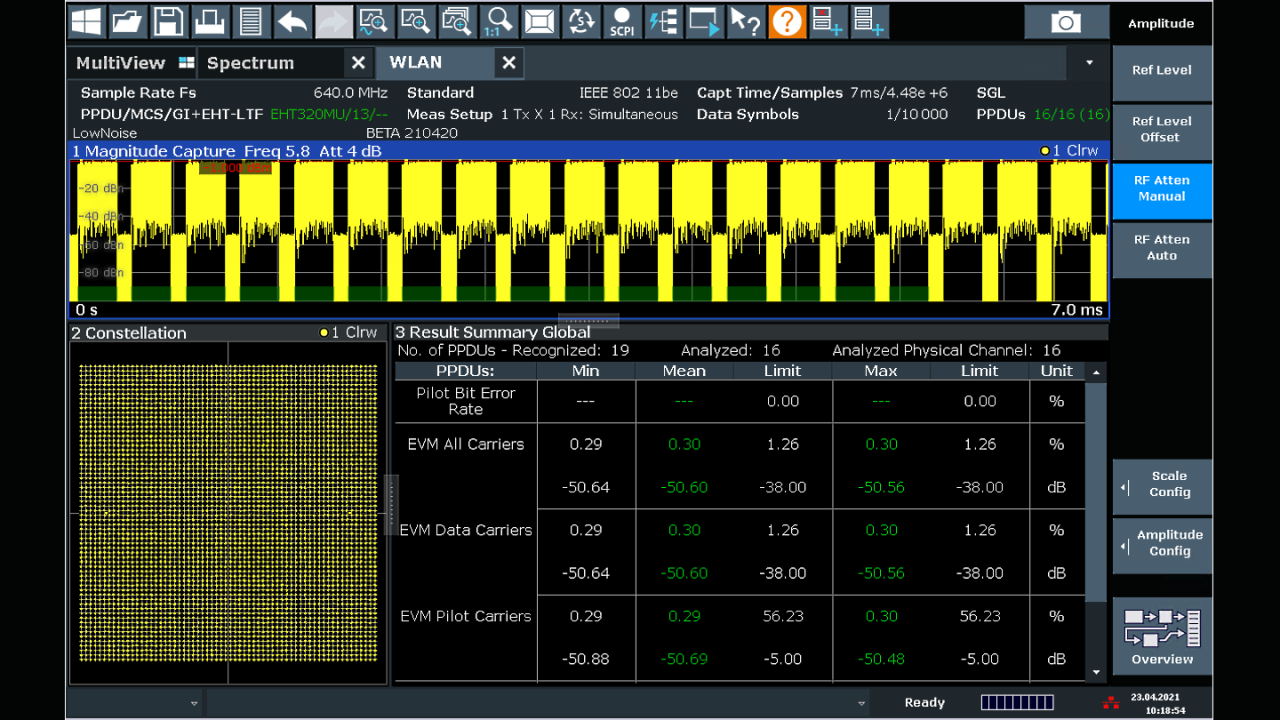This screenshot has height=720, width=1280.
Task: Select the Constellation window title
Action: click(x=129, y=333)
